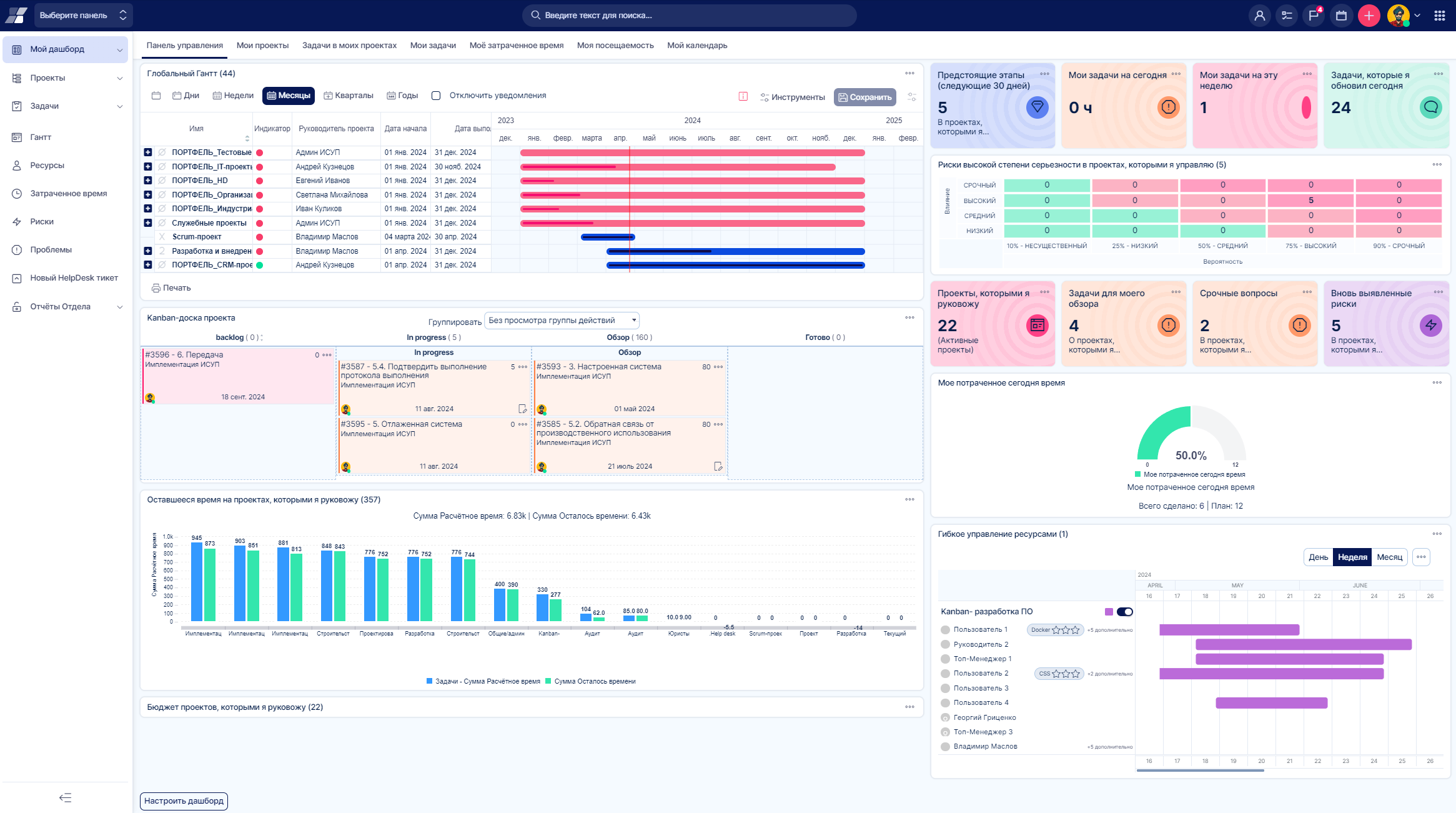Open the user profile icon in top bar
The width and height of the screenshot is (1456, 813).
[x=1259, y=16]
